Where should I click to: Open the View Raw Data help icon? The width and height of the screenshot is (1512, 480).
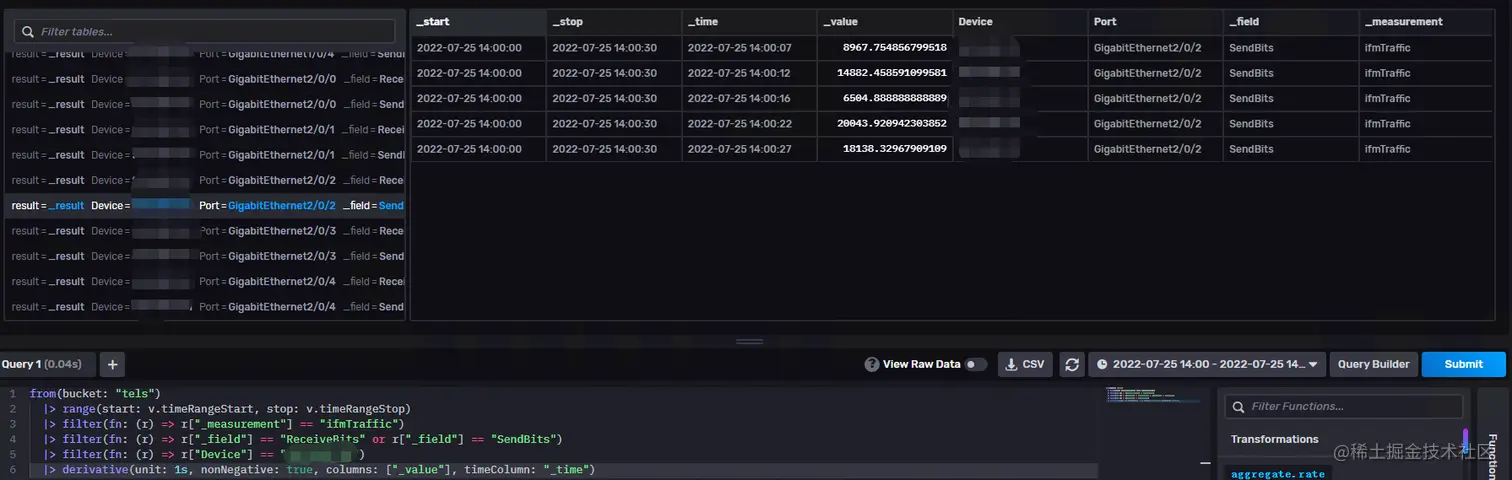[872, 365]
